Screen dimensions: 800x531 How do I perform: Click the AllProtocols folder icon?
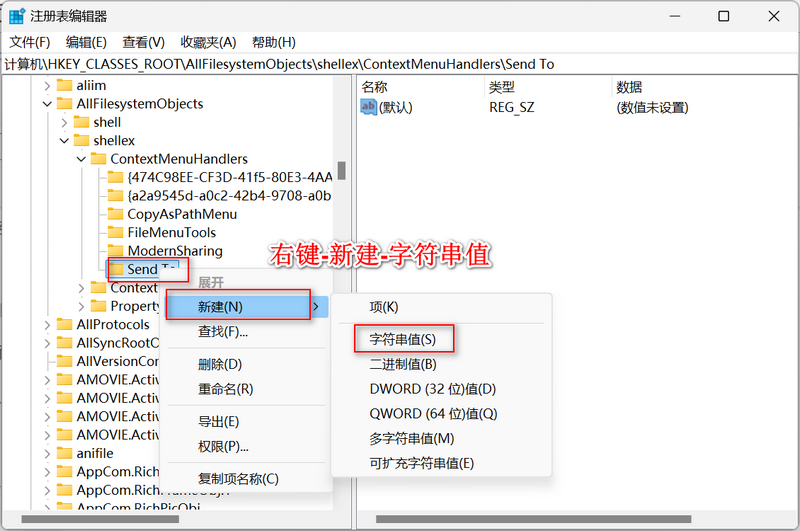[x=64, y=324]
